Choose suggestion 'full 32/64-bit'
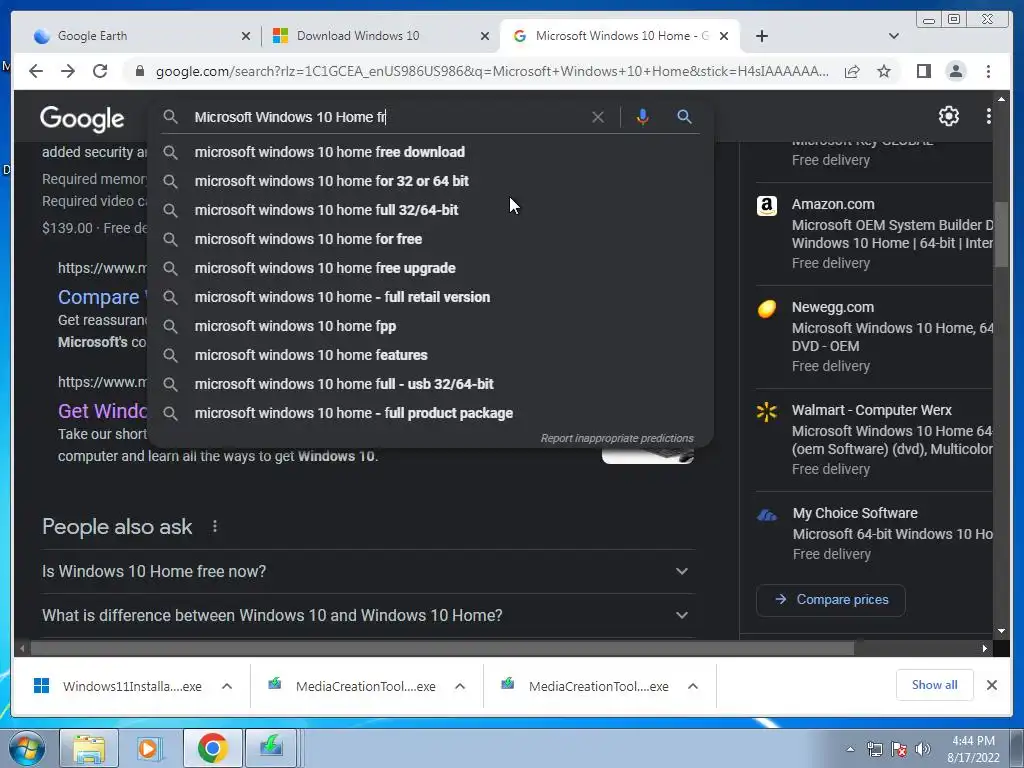Screen dimensions: 1024x768 point(431,210)
